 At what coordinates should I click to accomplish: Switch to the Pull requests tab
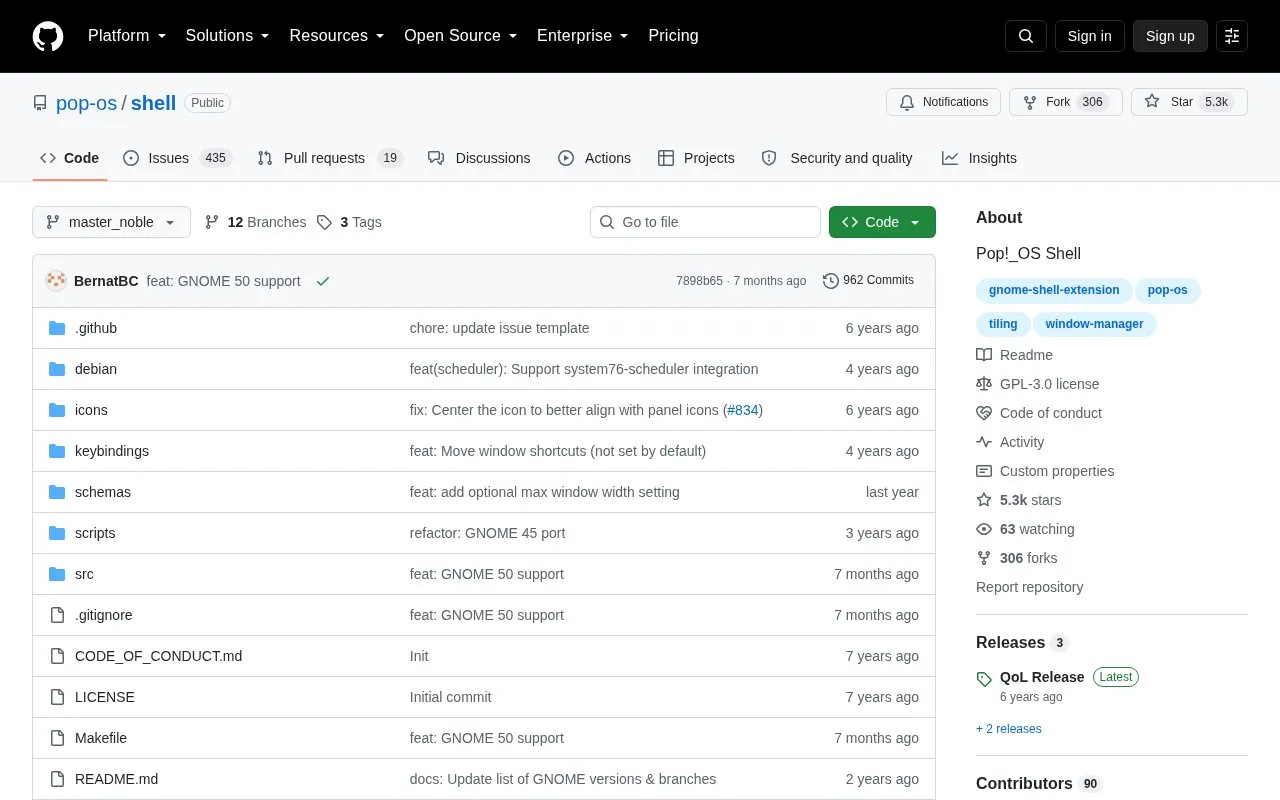[x=329, y=158]
